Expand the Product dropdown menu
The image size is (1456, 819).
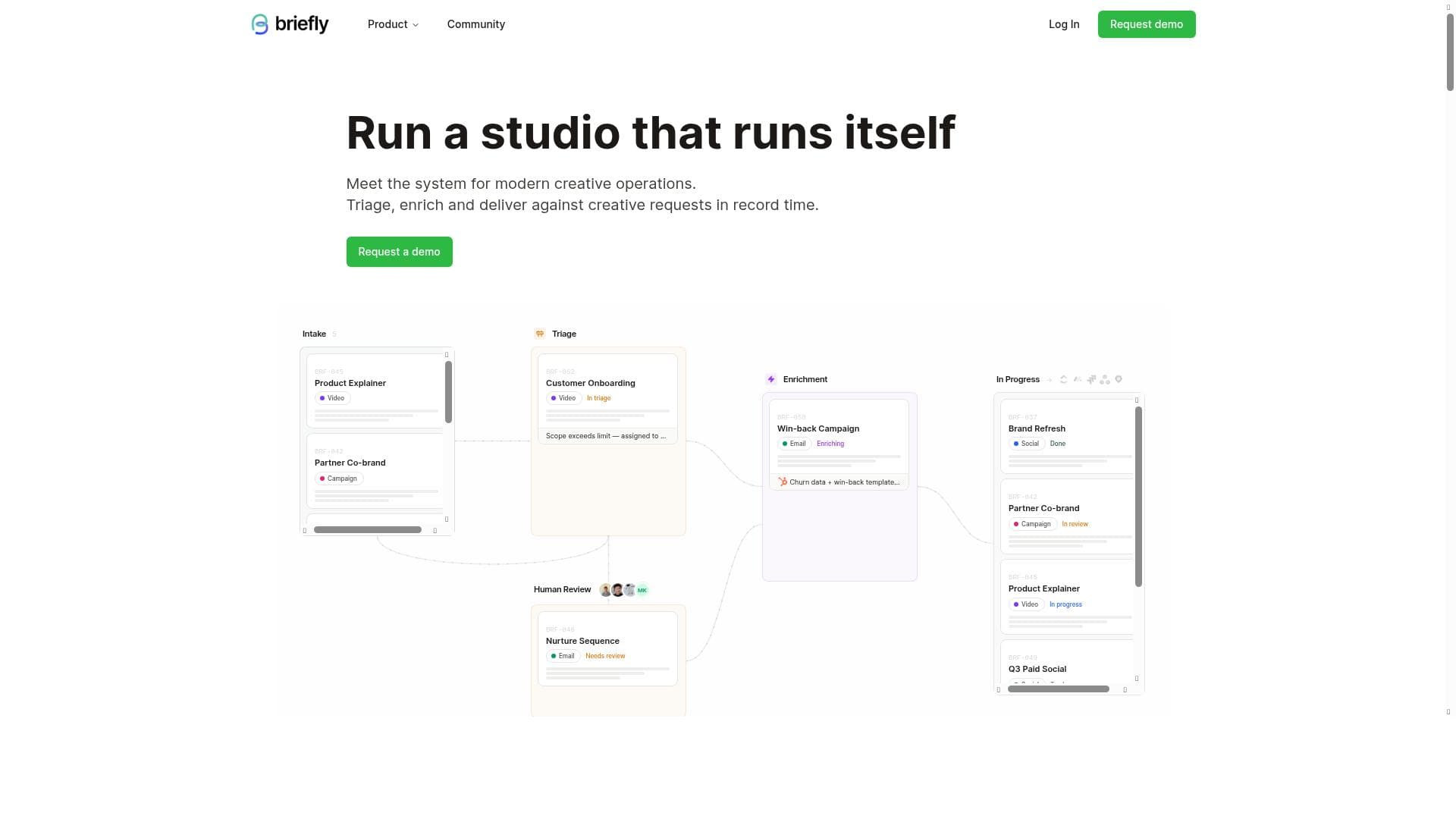point(393,24)
